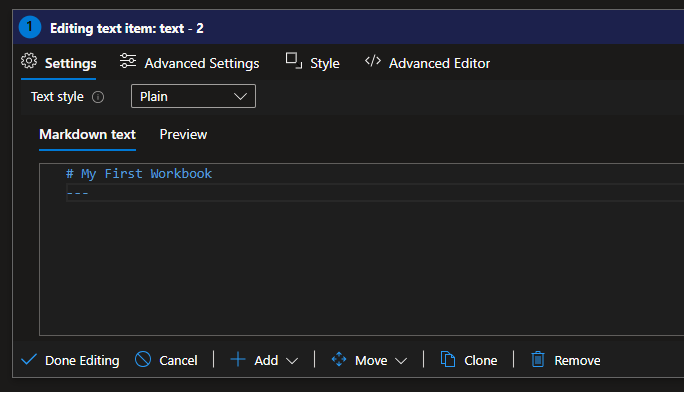Click the Advanced Settings sliders icon
685x395 pixels.
tap(128, 61)
